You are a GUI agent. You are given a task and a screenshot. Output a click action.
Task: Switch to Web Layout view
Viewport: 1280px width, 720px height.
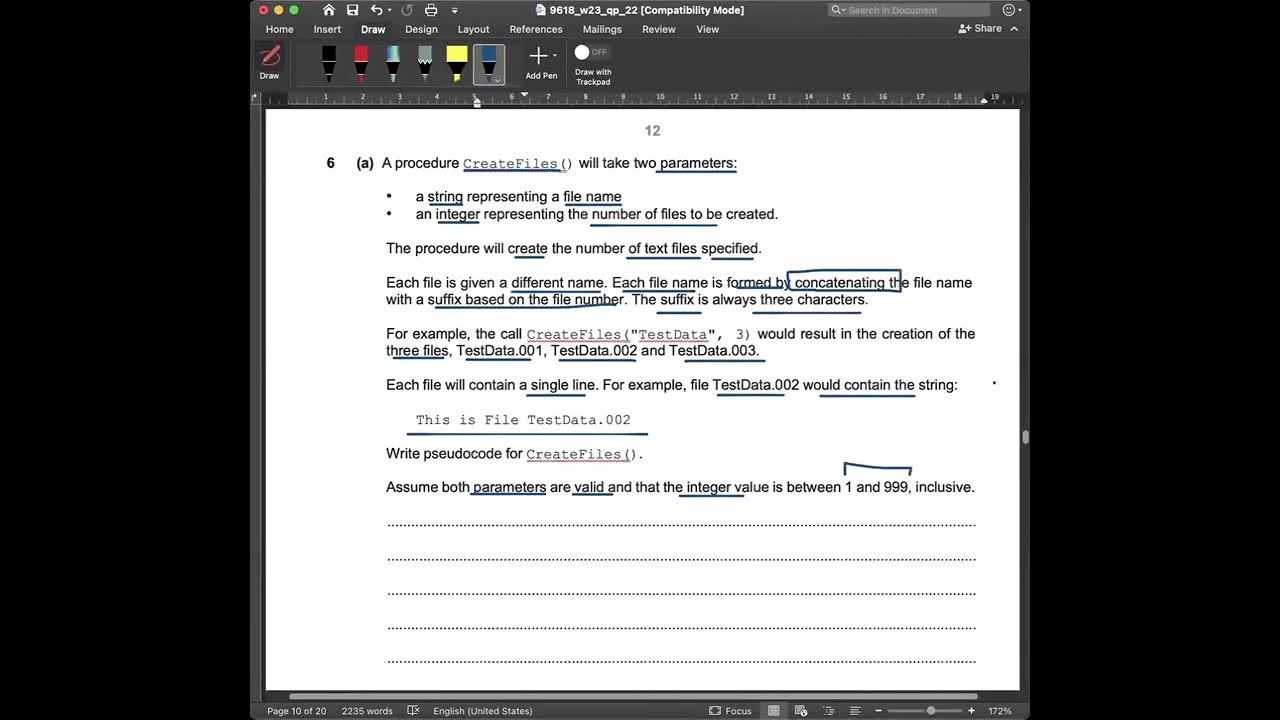pos(802,711)
